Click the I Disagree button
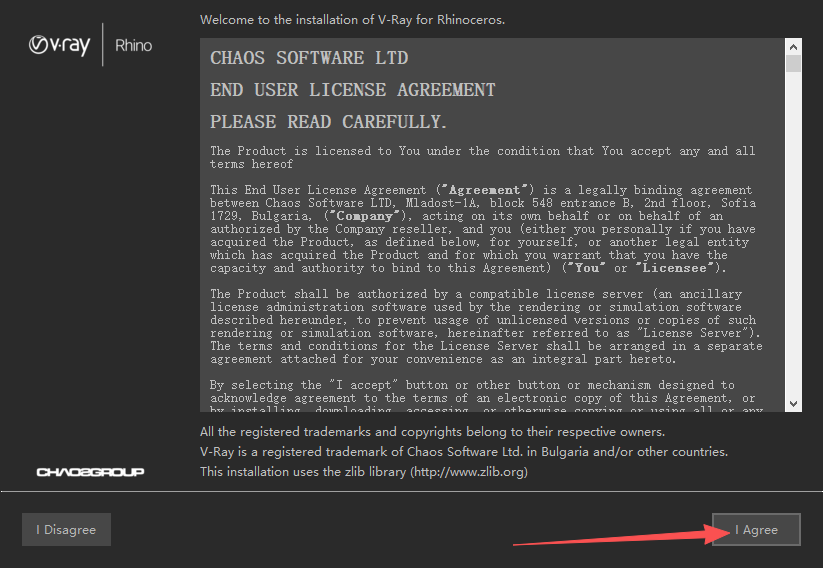The height and width of the screenshot is (568, 823). tap(66, 530)
